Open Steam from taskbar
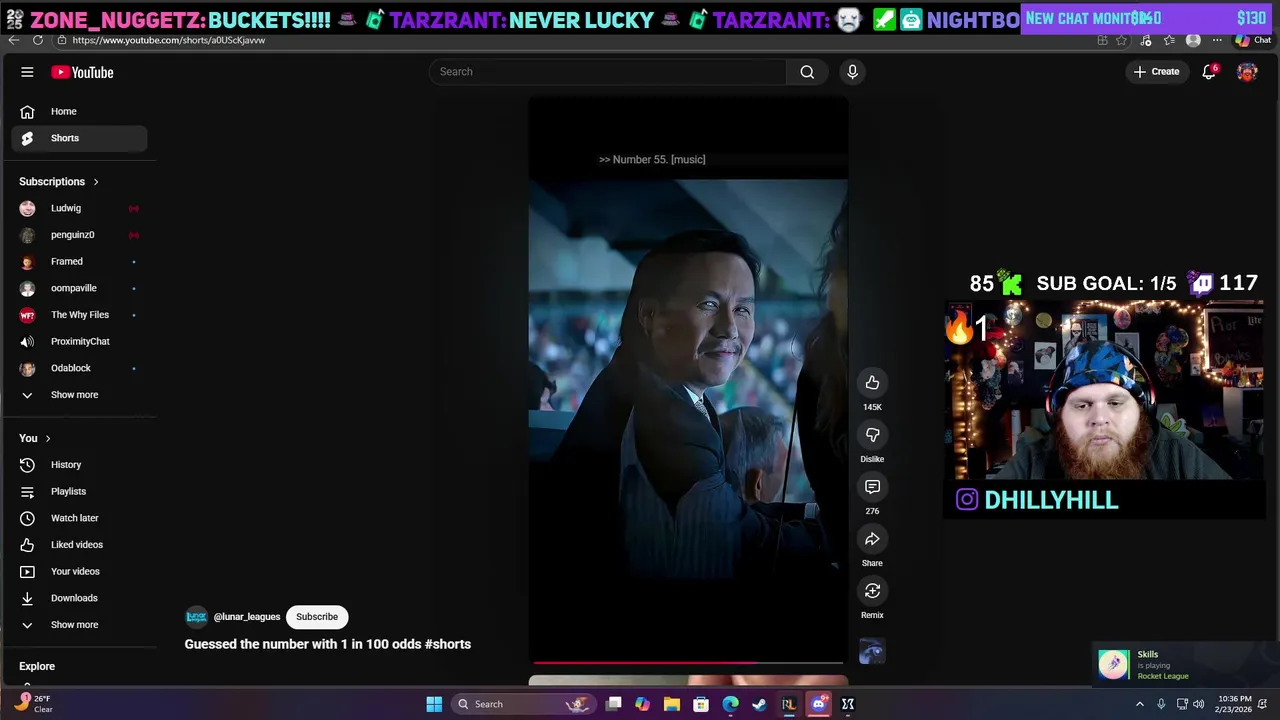 click(x=760, y=704)
